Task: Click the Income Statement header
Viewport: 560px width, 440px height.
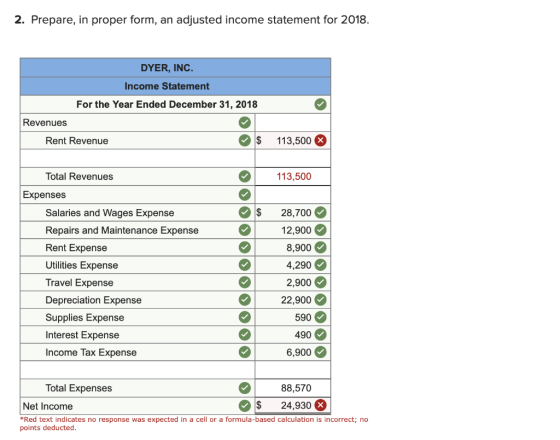Action: point(167,86)
